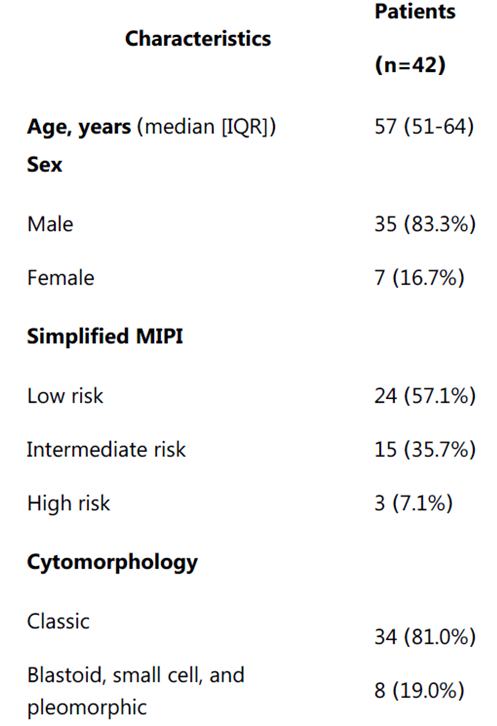Select the Classic row label

click(x=58, y=622)
